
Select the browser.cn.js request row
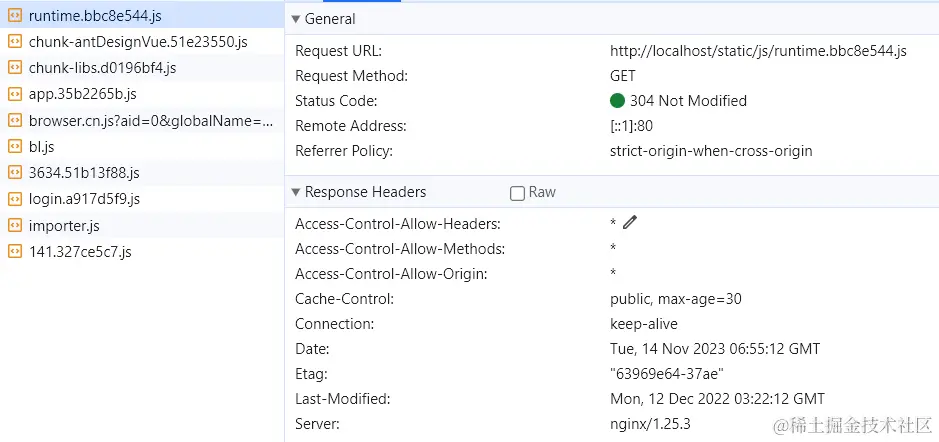click(142, 121)
